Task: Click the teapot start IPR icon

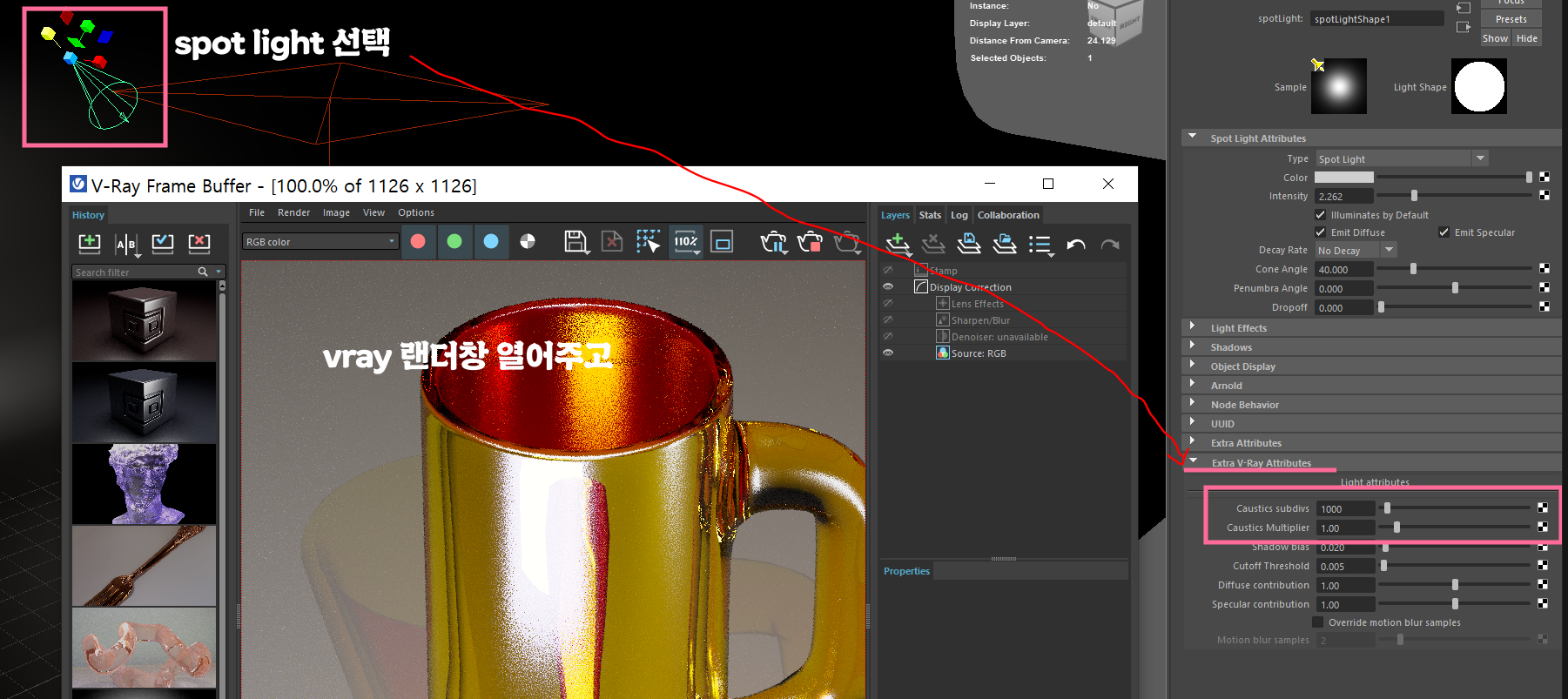Action: [773, 242]
